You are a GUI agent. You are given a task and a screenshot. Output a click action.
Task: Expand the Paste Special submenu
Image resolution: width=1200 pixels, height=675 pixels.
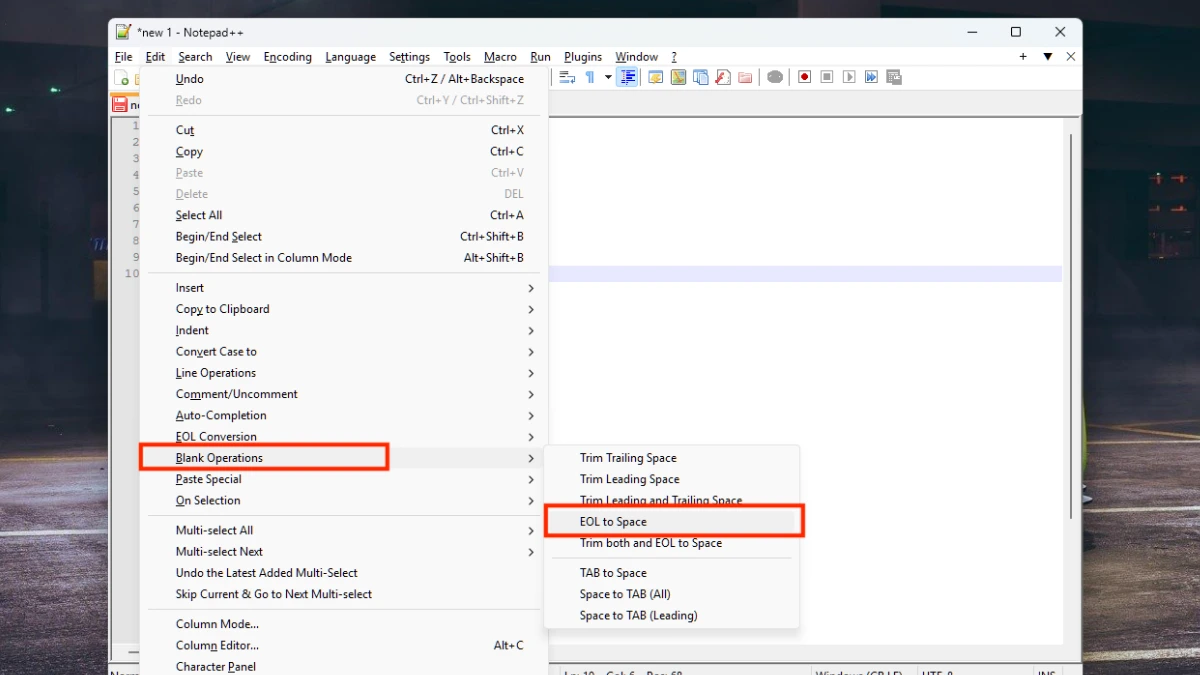344,479
